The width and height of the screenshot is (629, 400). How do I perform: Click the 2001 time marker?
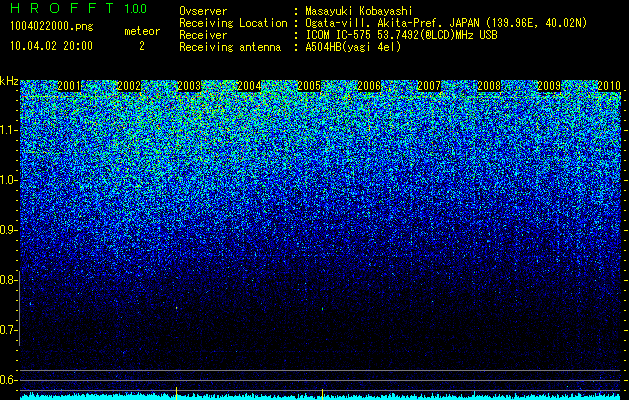[69, 86]
